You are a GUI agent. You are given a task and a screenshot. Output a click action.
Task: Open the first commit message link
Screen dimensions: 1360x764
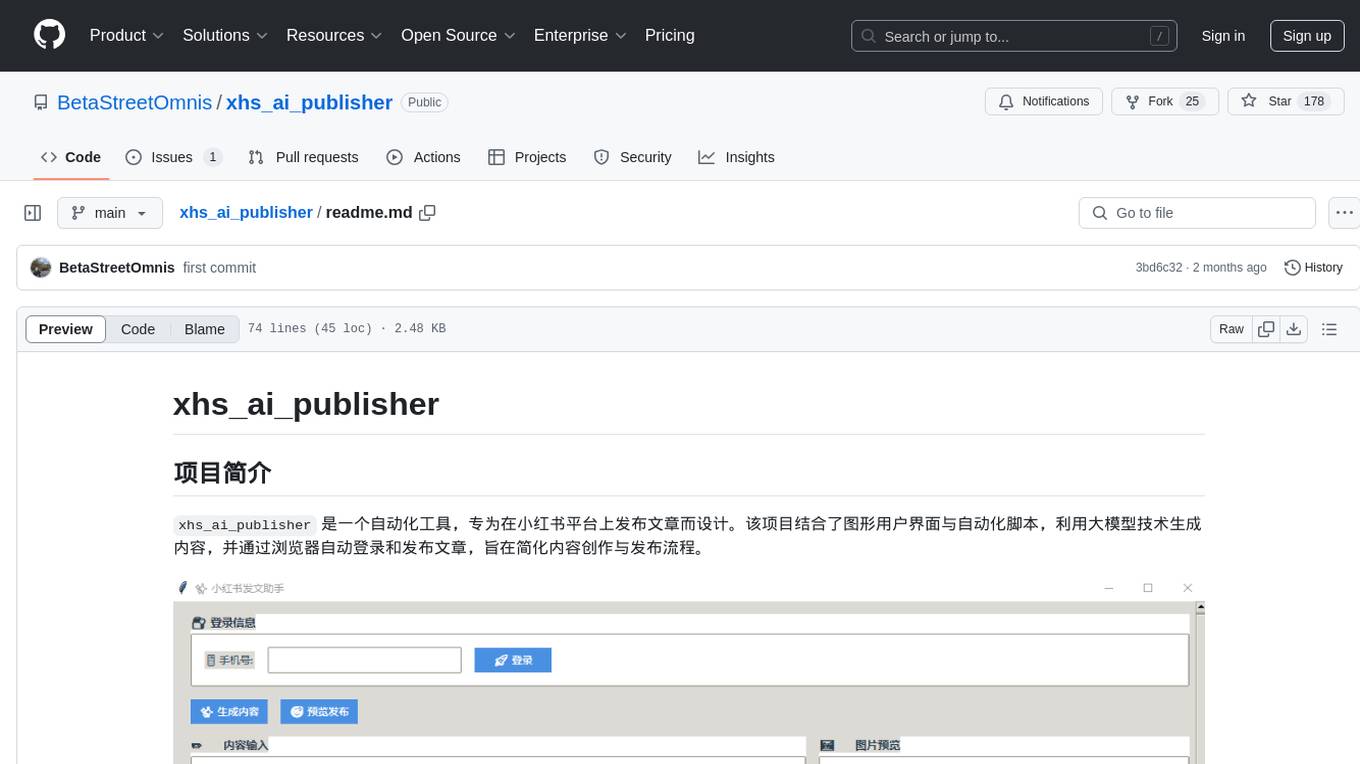(x=219, y=268)
